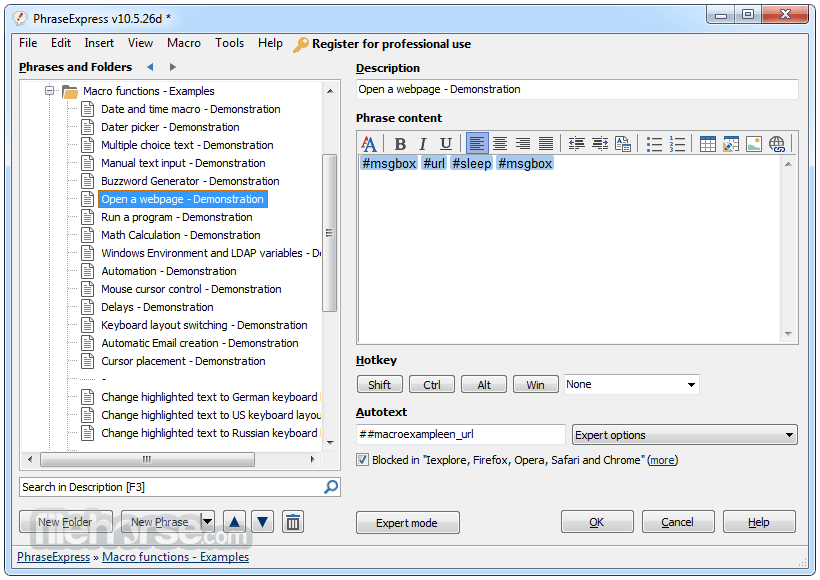This screenshot has height=580, width=820.
Task: Center-align the phrase text
Action: [500, 144]
